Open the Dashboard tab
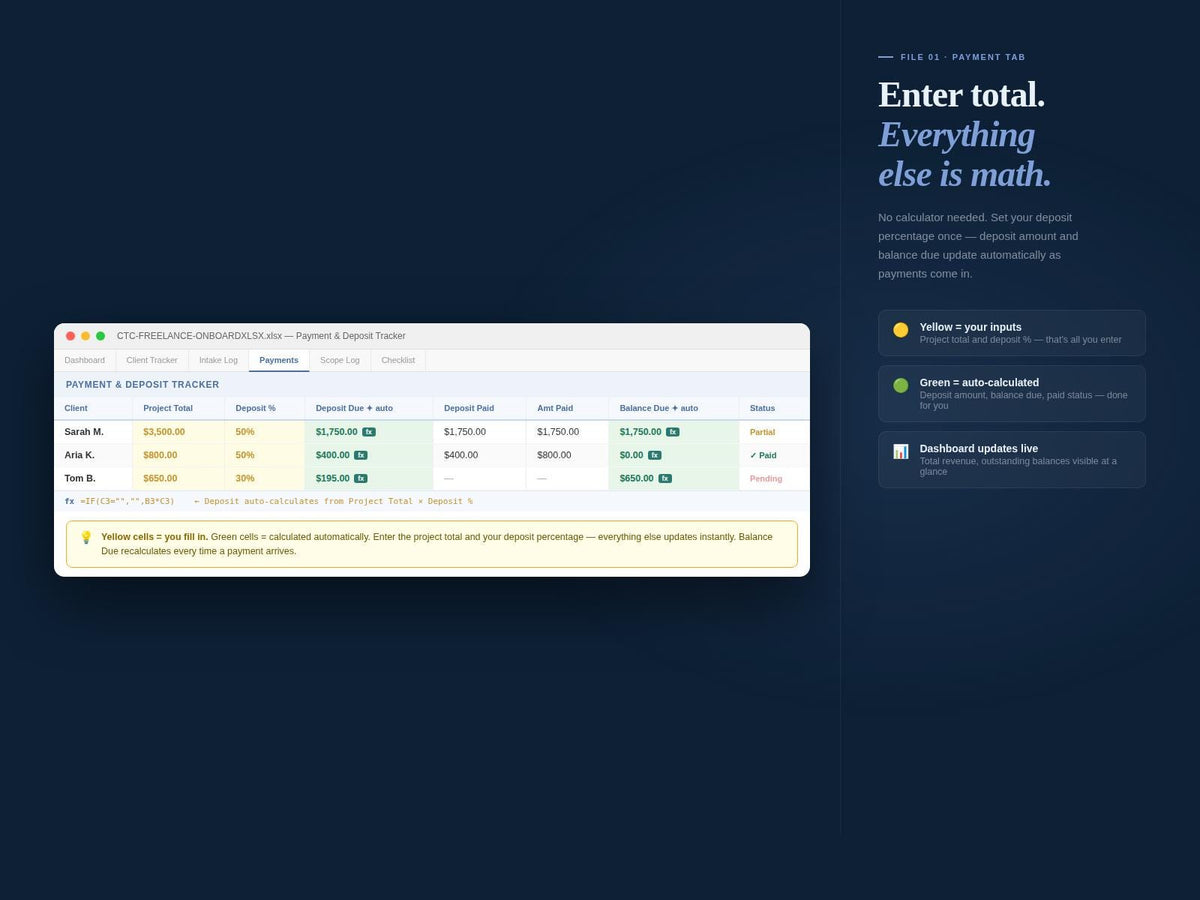The image size is (1200, 900). pyautogui.click(x=85, y=360)
